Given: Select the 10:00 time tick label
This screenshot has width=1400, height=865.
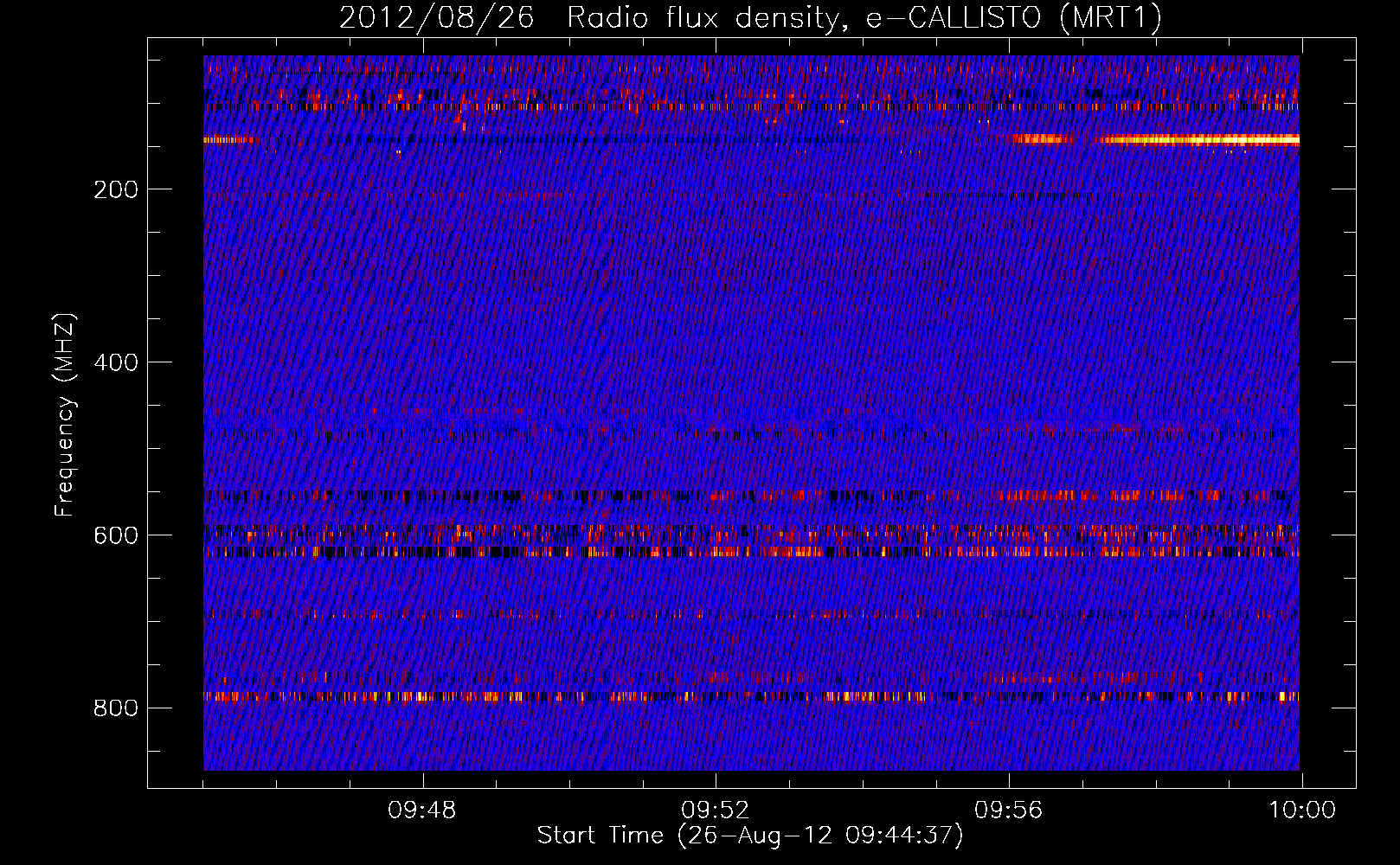Looking at the screenshot, I should (1302, 811).
